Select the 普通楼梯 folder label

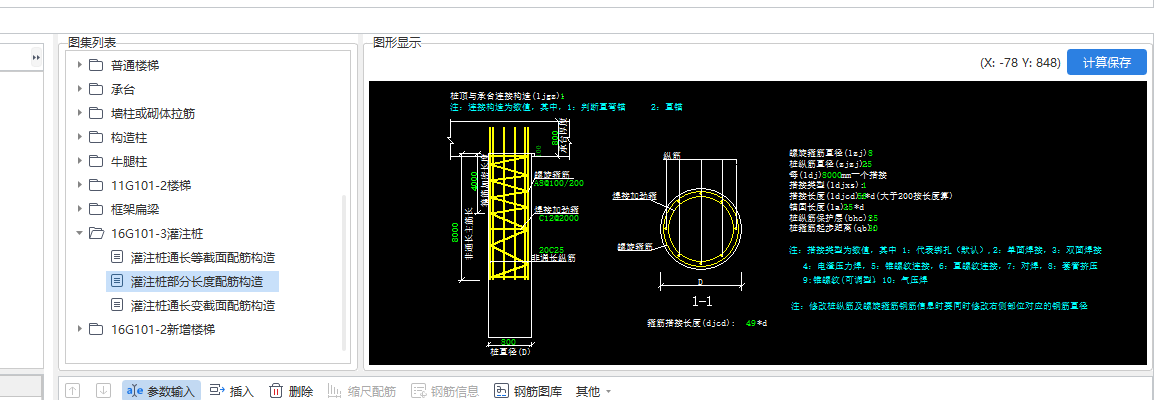coord(135,66)
